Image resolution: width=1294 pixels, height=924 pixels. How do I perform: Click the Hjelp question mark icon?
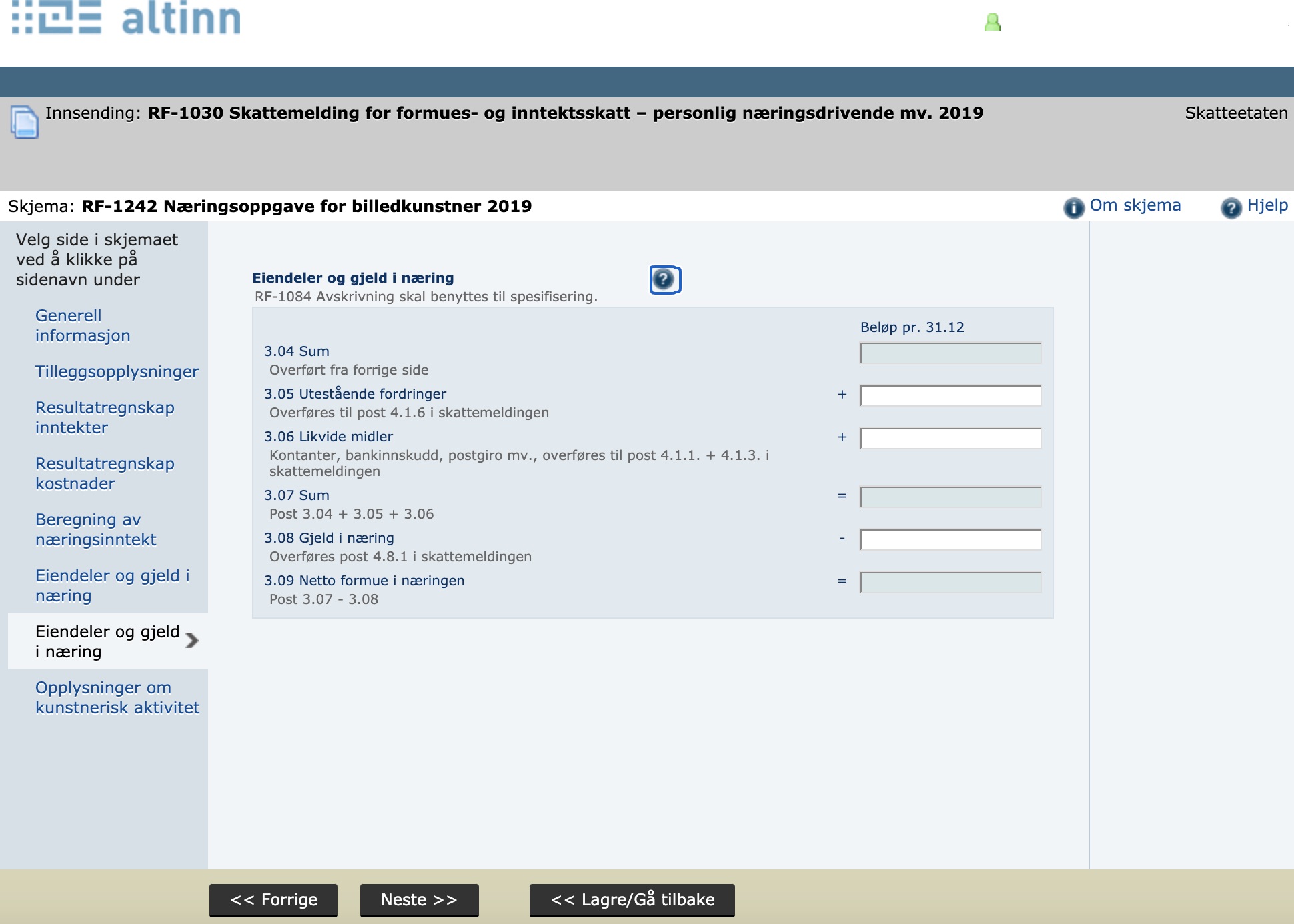[1231, 207]
